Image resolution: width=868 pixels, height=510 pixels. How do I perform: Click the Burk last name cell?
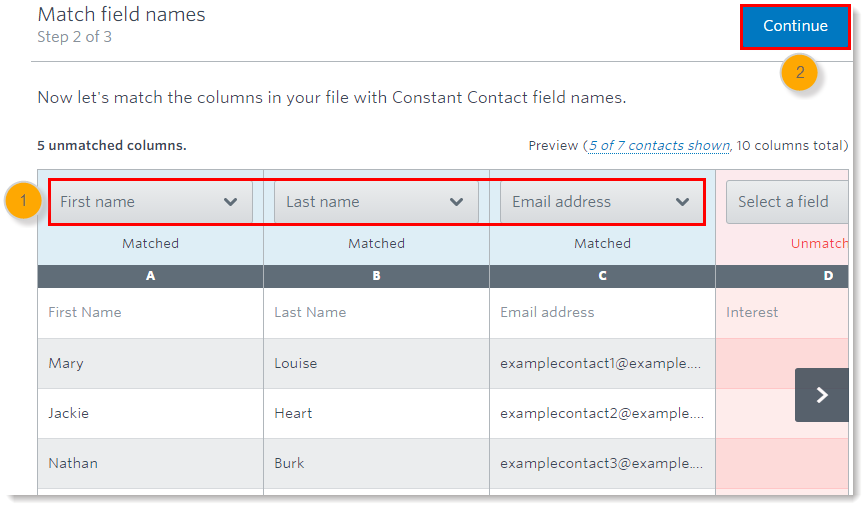(x=376, y=463)
